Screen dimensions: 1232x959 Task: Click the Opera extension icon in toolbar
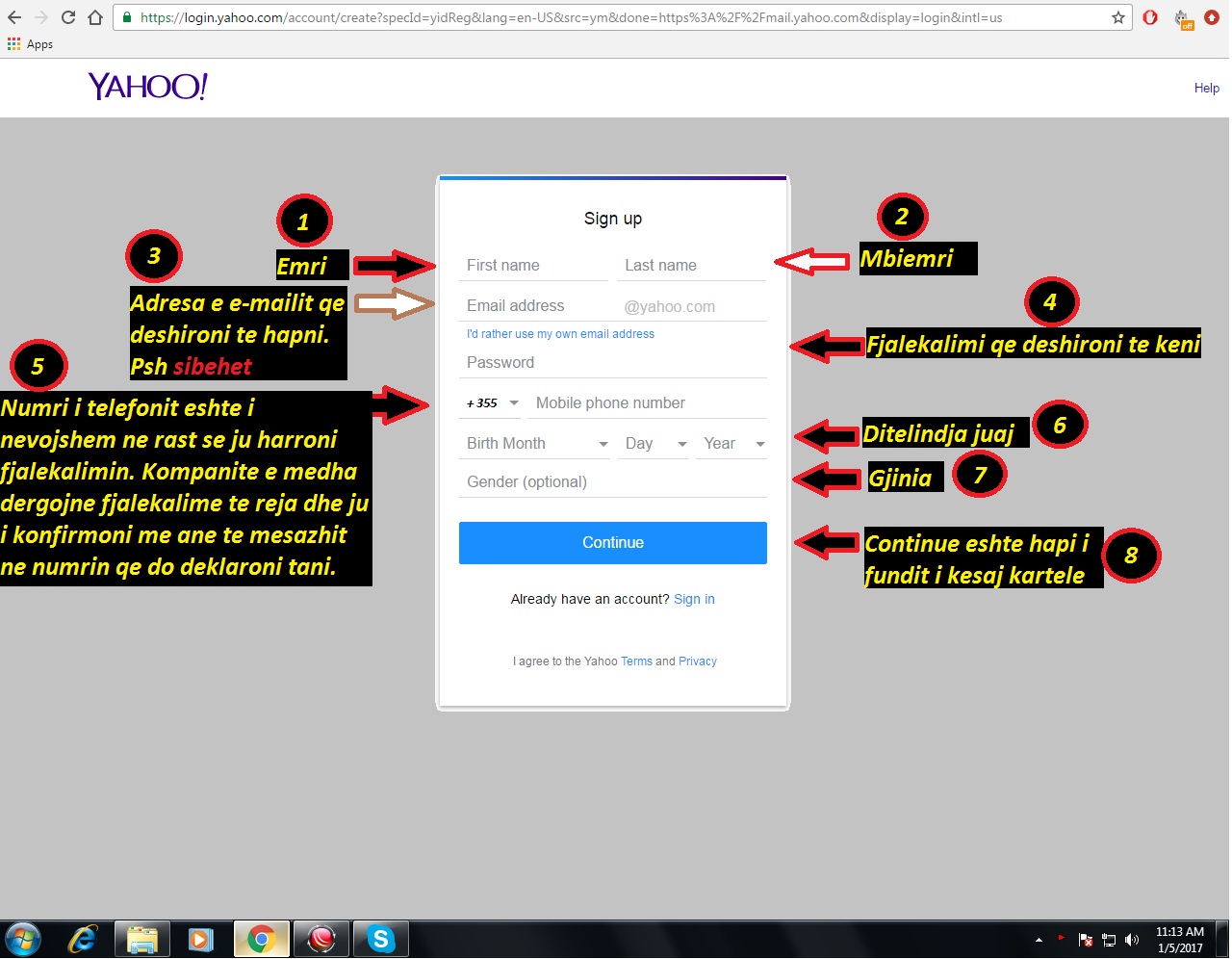click(x=1150, y=17)
